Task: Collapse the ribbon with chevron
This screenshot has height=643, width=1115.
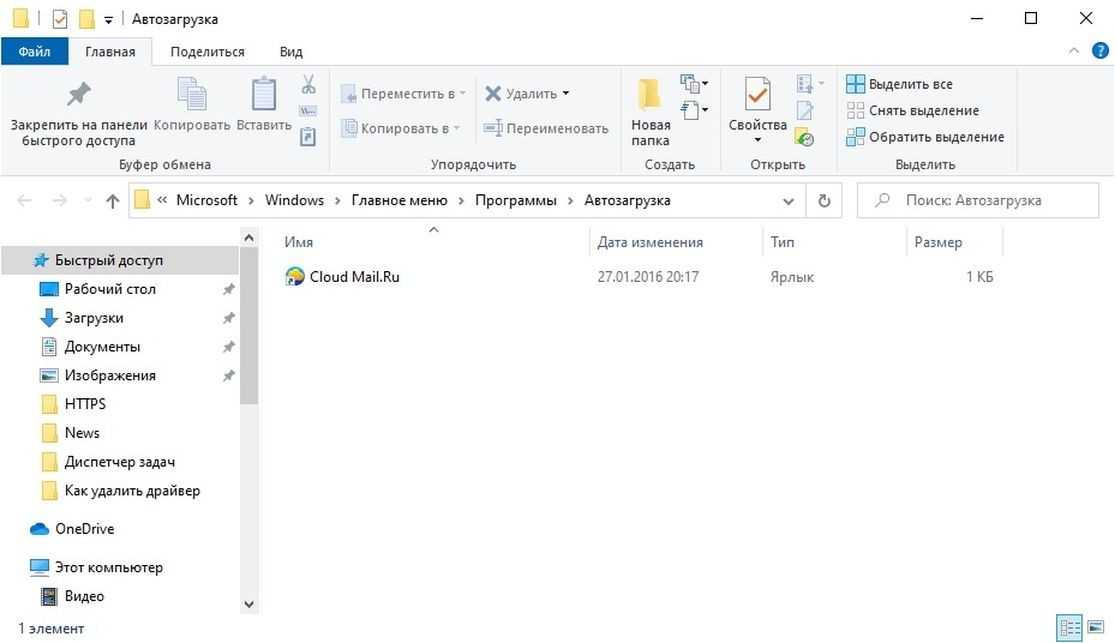Action: click(x=1074, y=51)
